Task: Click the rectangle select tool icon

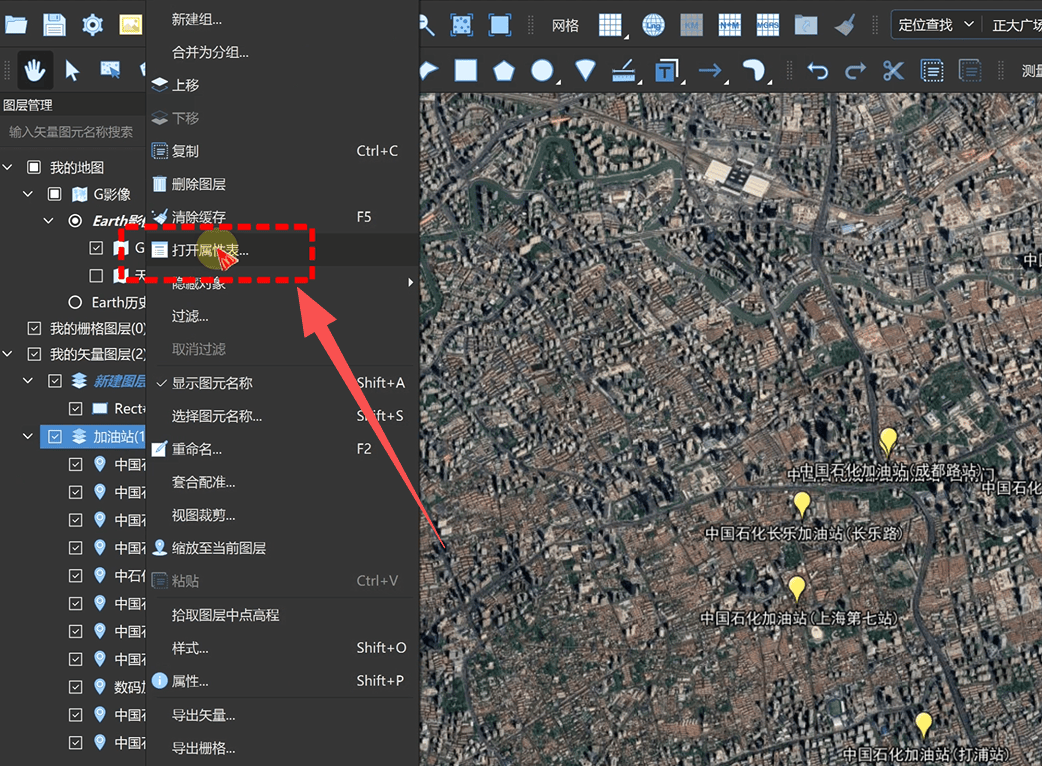Action: coord(110,70)
